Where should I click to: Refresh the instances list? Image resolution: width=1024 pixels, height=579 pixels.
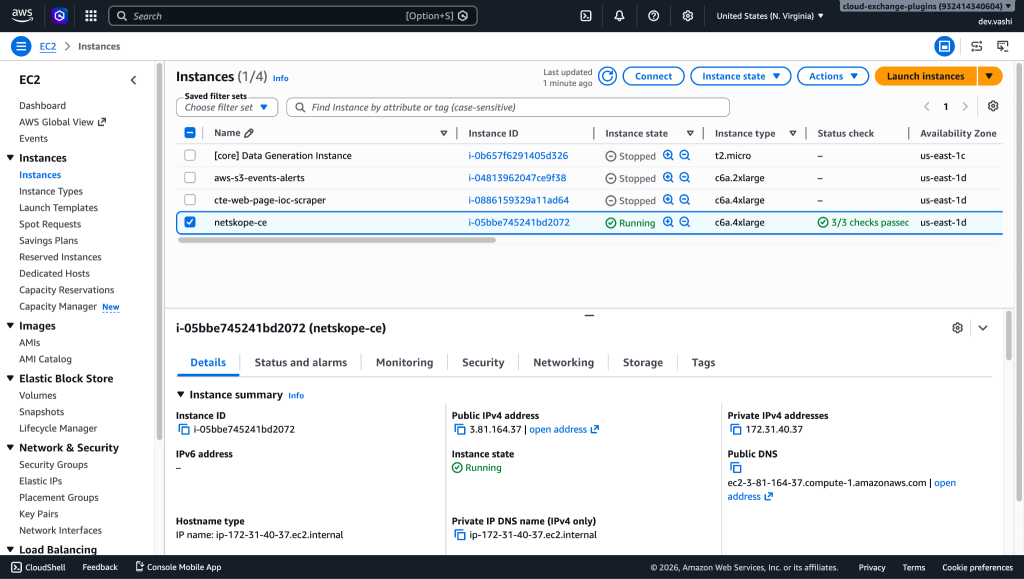607,76
